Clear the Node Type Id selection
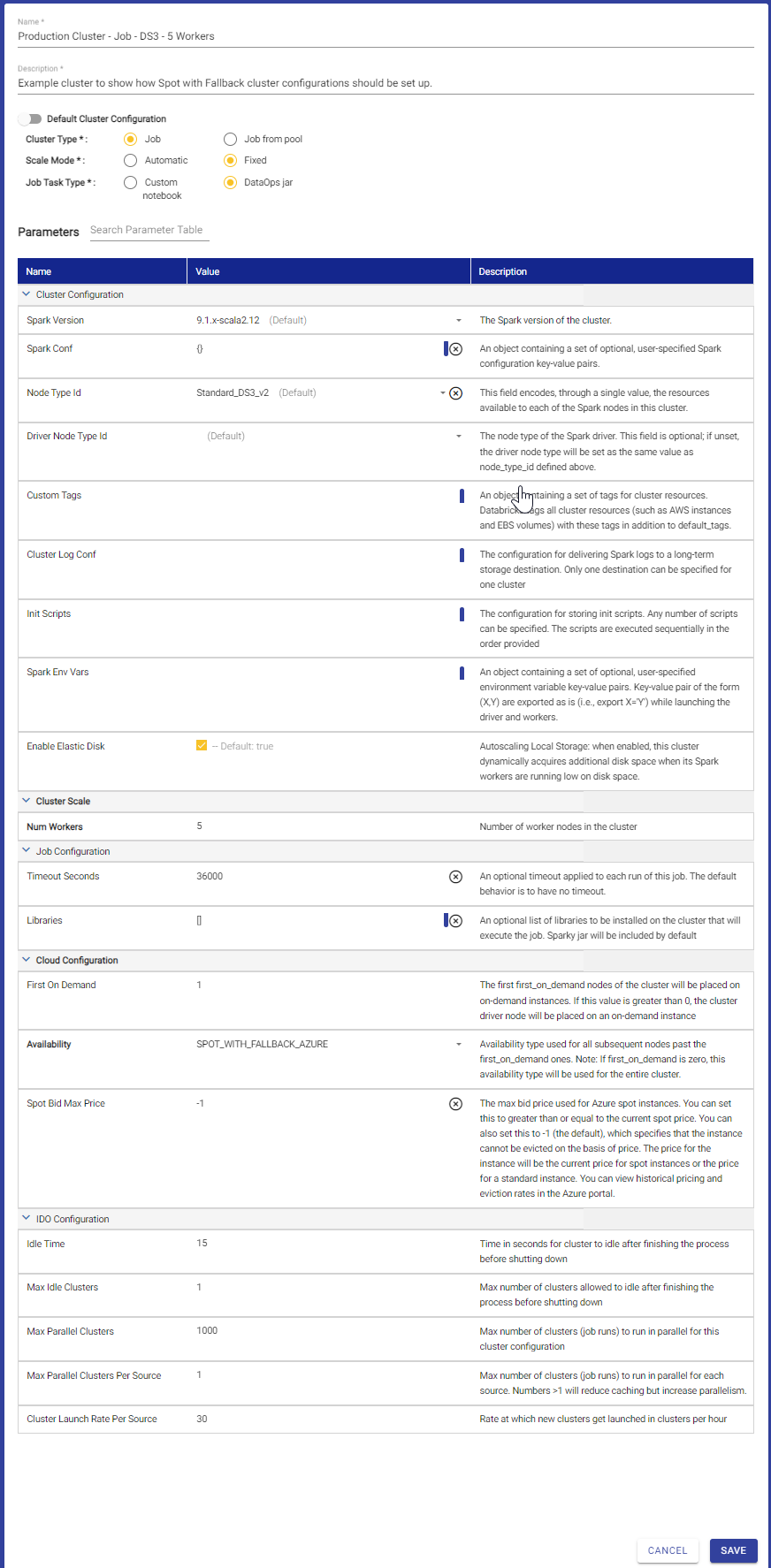This screenshot has width=771, height=1568. (x=456, y=392)
